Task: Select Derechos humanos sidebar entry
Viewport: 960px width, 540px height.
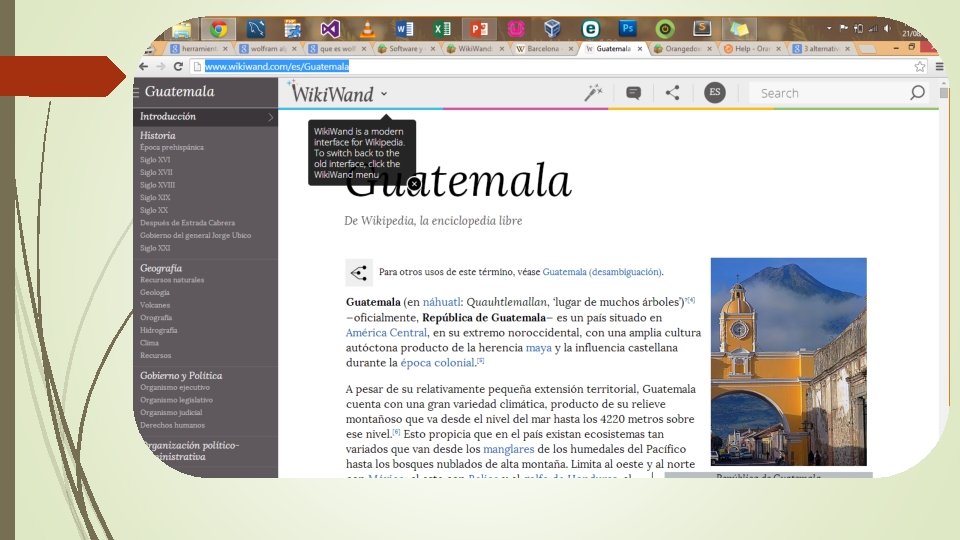Action: point(172,425)
